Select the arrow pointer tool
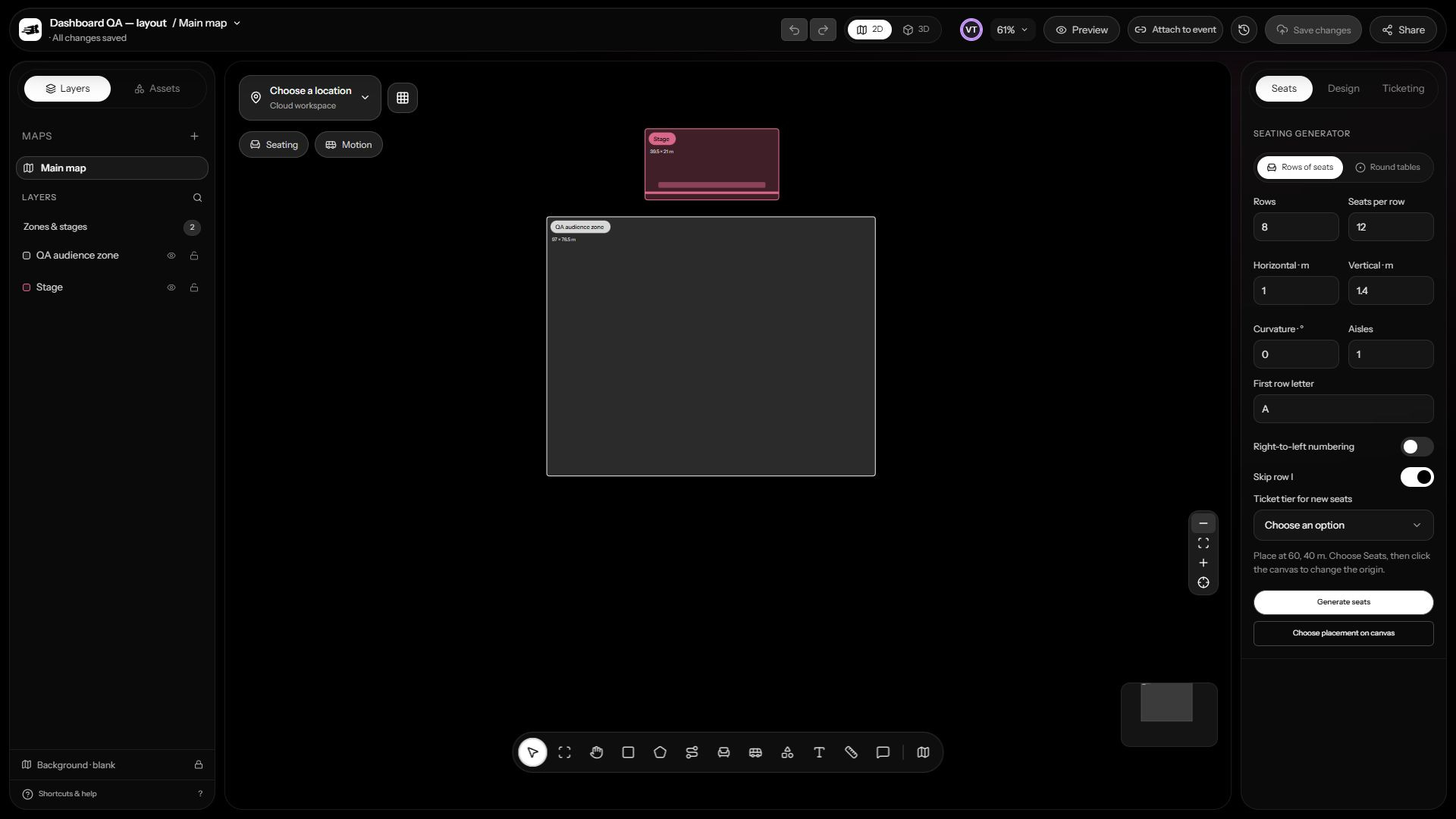Viewport: 1456px width, 819px height. tap(532, 752)
